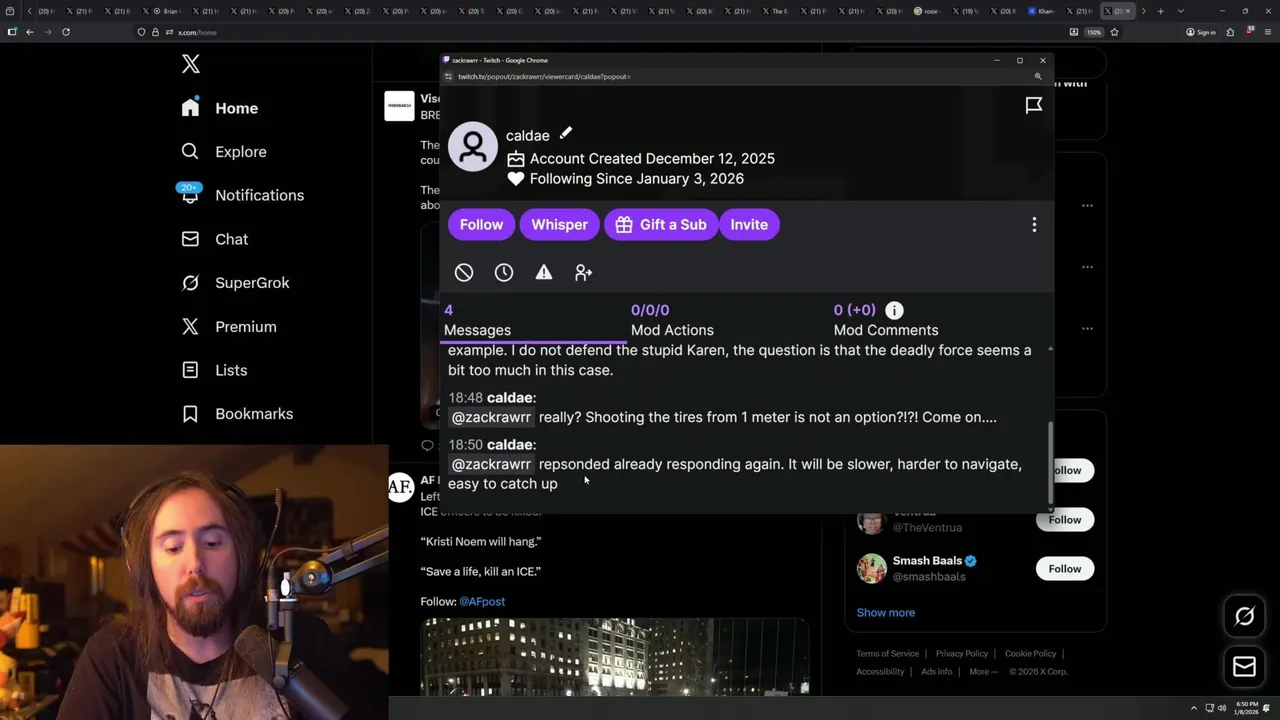Click the zoom icon in Twitch popout address bar

[x=1038, y=76]
